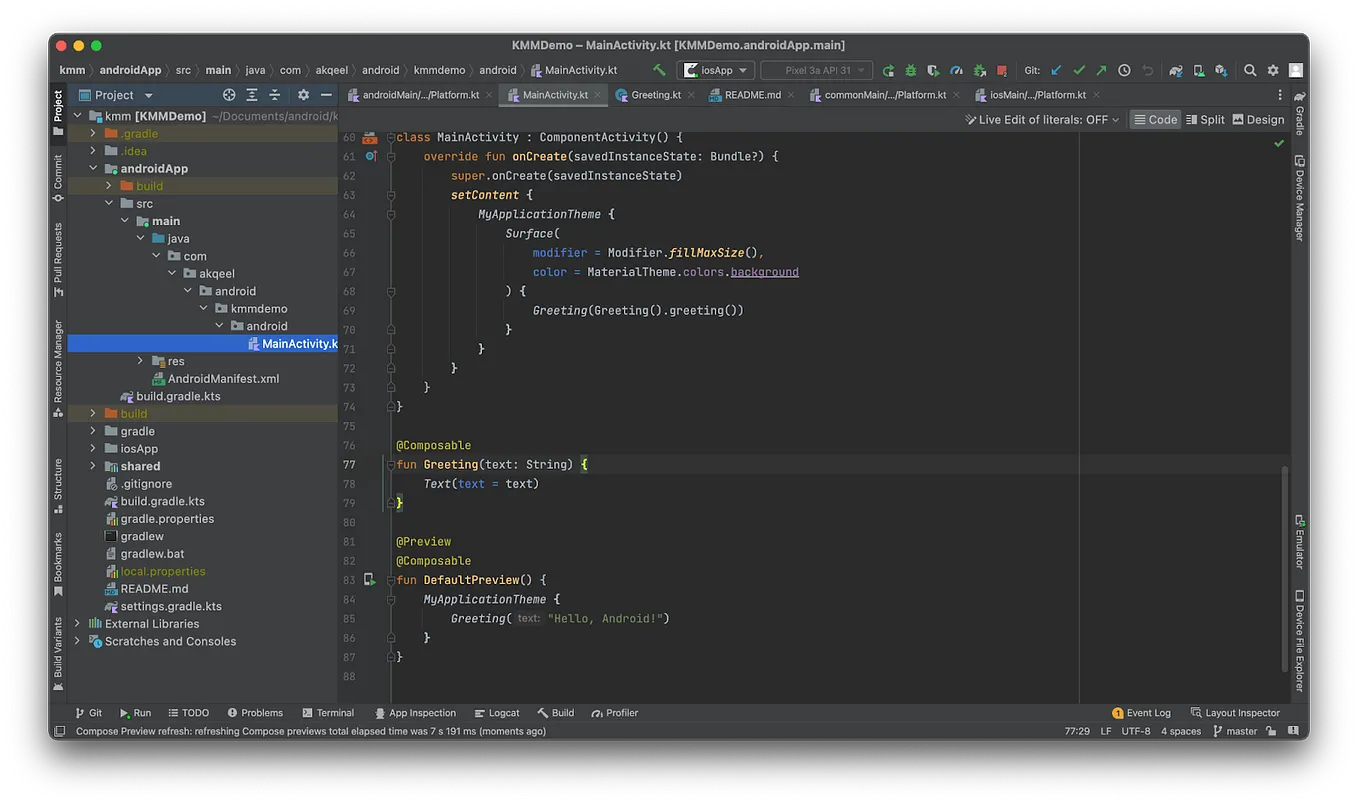Stop the running application
This screenshot has width=1358, height=805.
pyautogui.click(x=1003, y=70)
